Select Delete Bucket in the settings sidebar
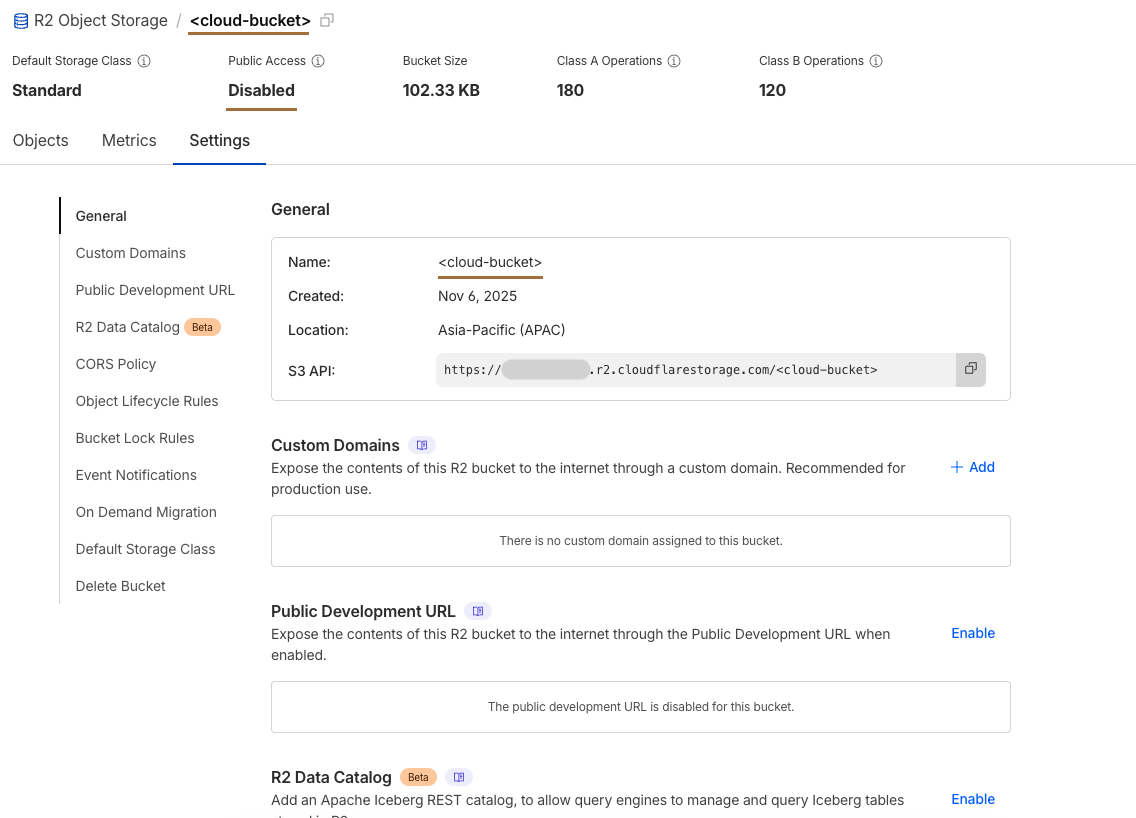This screenshot has width=1136, height=818. pyautogui.click(x=120, y=586)
